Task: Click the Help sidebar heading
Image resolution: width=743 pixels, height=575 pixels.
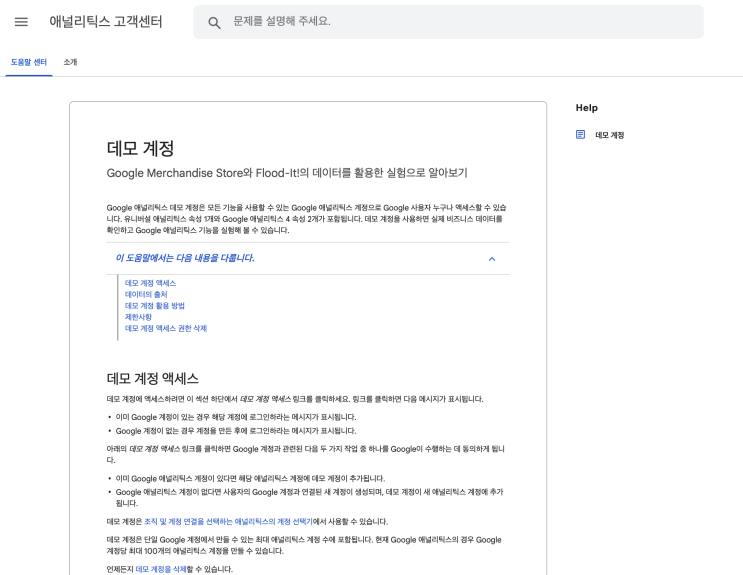Action: point(587,108)
